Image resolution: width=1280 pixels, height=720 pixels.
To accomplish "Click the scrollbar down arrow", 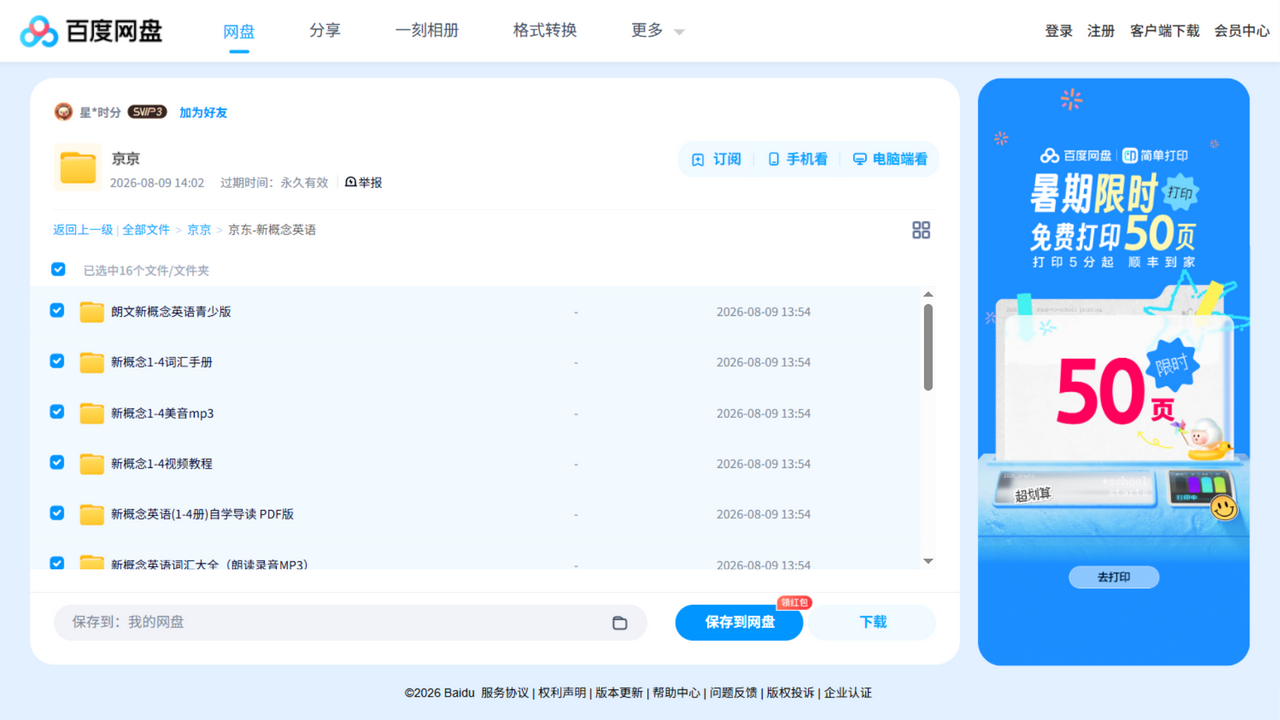I will [928, 561].
